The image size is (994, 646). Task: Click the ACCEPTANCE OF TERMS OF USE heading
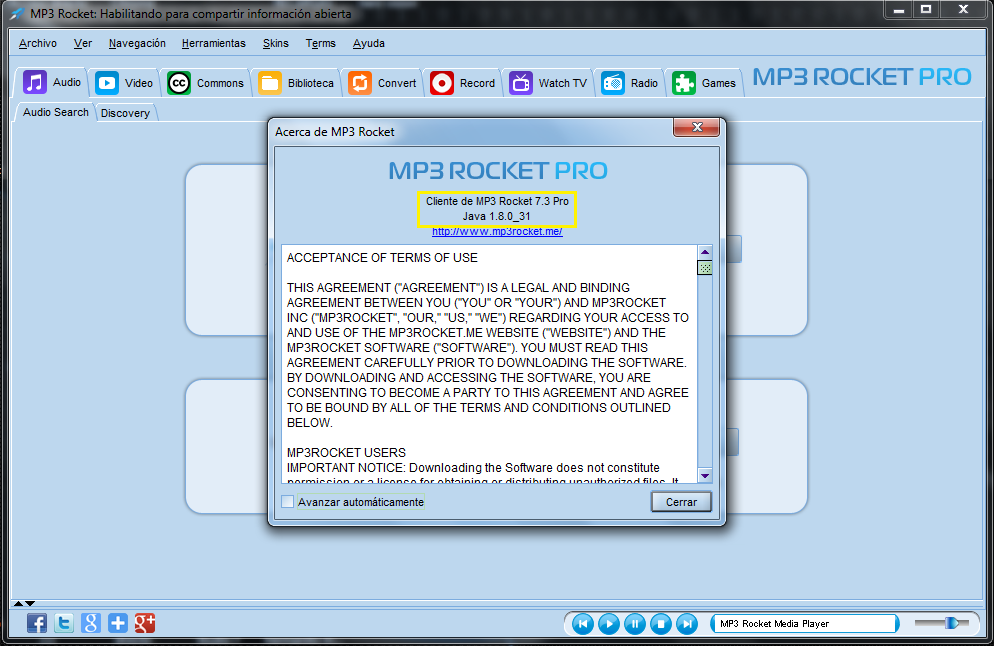(382, 257)
